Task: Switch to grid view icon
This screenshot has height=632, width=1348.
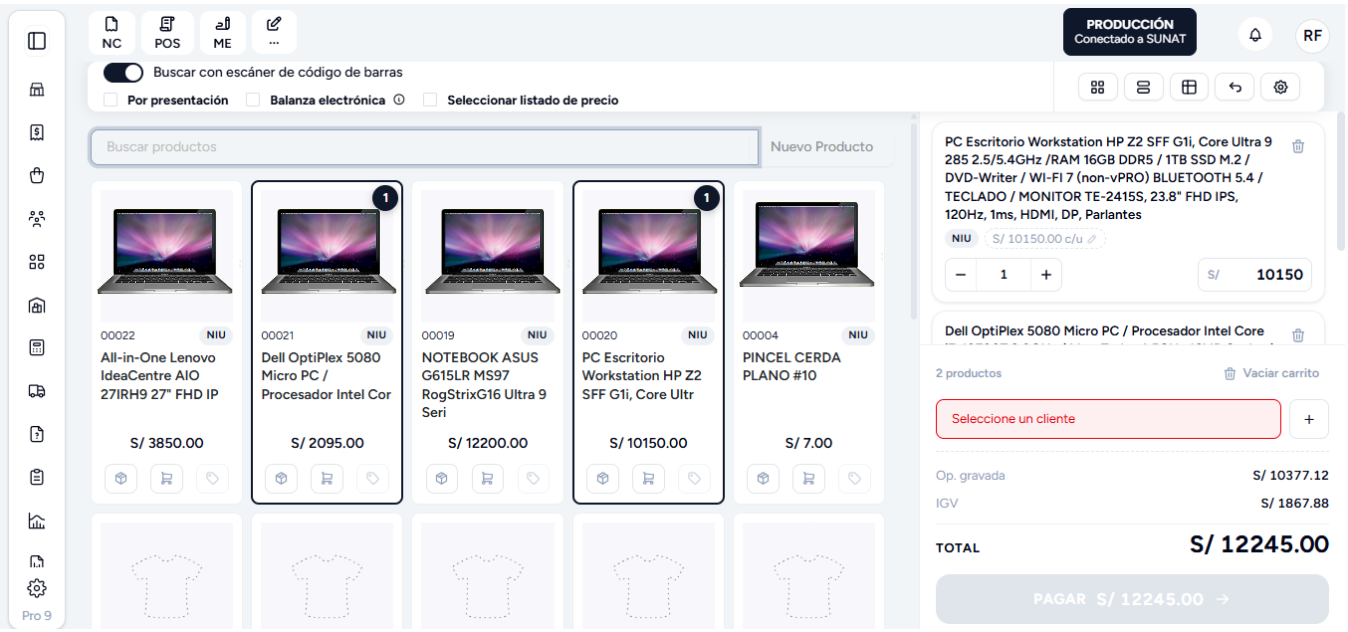Action: tap(1097, 87)
